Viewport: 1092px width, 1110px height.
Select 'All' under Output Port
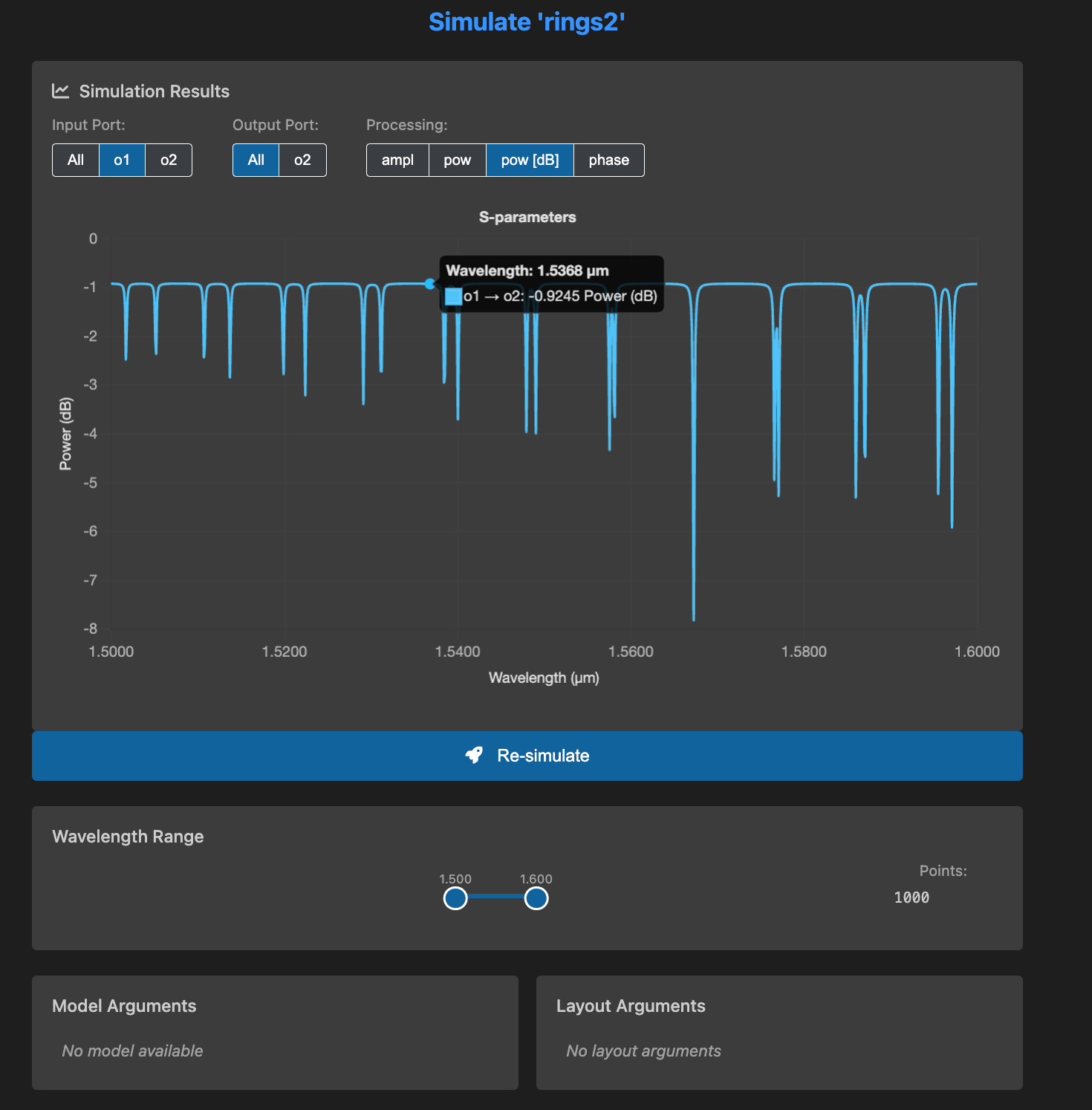tap(256, 160)
